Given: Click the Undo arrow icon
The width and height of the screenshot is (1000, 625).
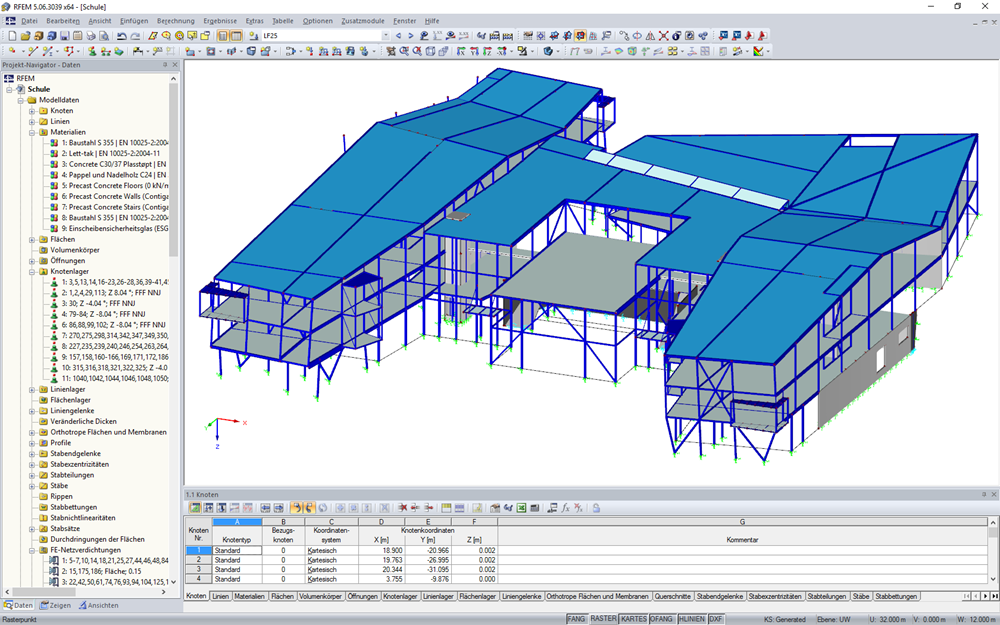Looking at the screenshot, I should (x=120, y=37).
